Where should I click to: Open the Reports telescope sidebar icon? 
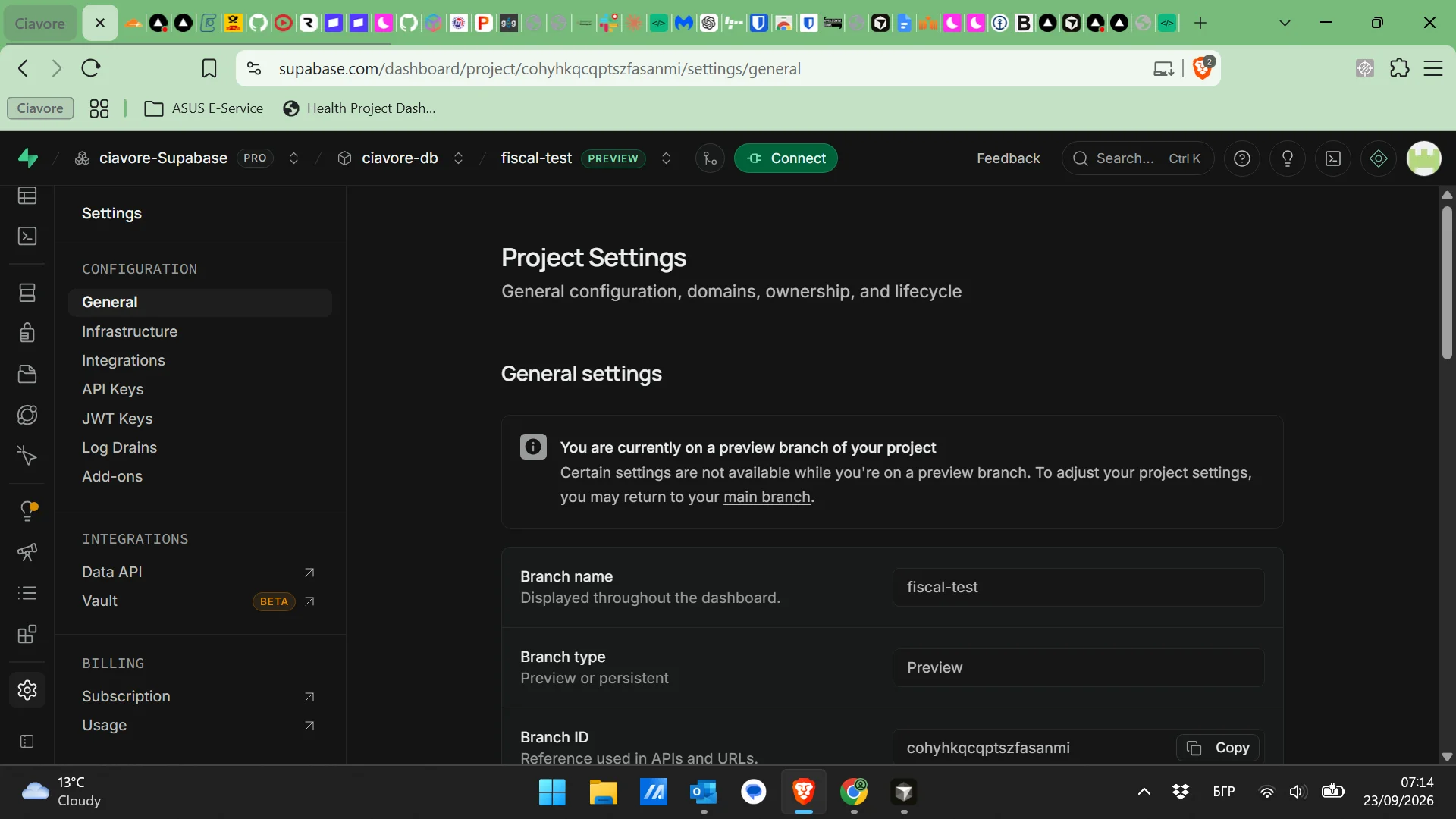(x=27, y=552)
